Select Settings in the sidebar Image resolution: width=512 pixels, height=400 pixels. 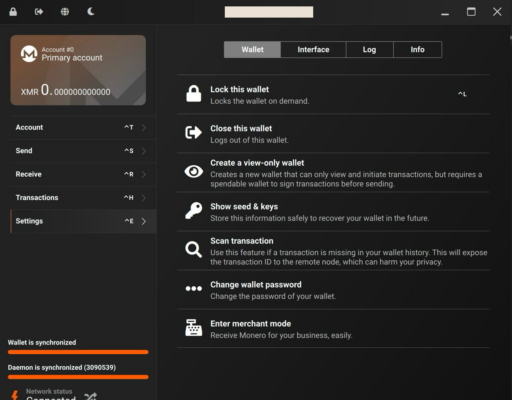tap(83, 221)
